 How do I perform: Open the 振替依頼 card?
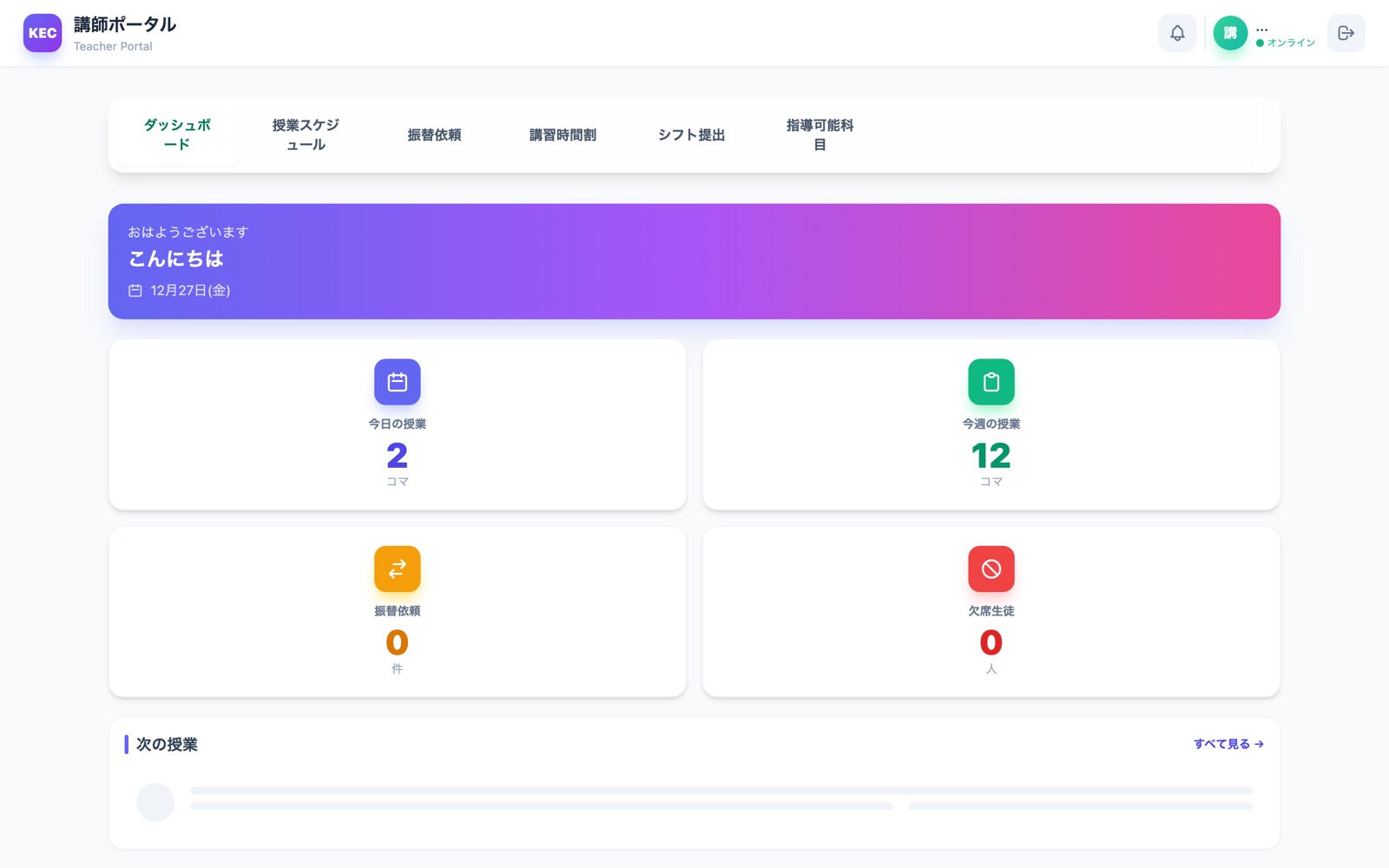(397, 612)
